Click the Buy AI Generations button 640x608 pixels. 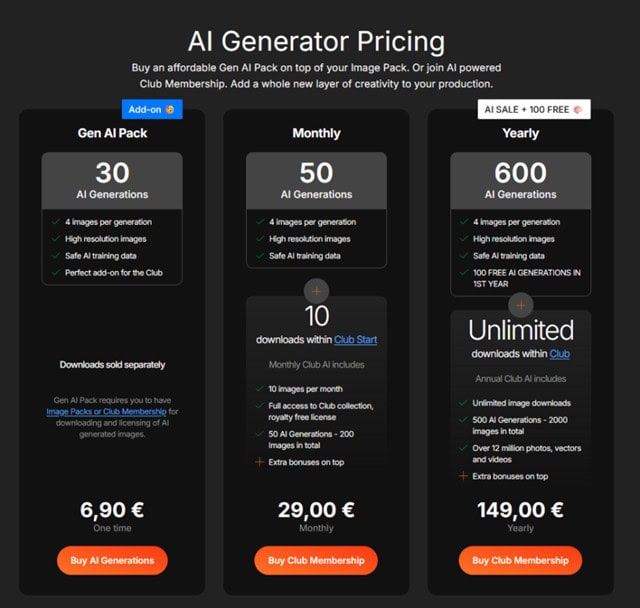click(x=112, y=560)
